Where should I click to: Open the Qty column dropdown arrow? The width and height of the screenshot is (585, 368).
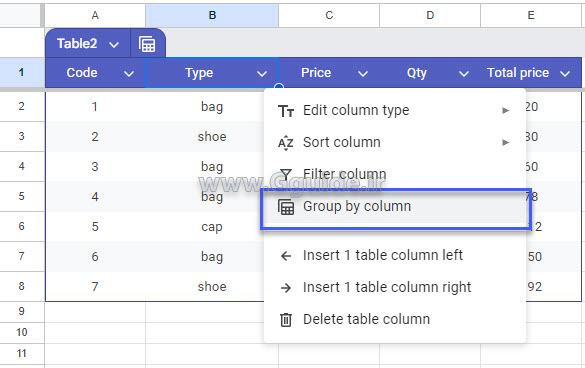[464, 74]
